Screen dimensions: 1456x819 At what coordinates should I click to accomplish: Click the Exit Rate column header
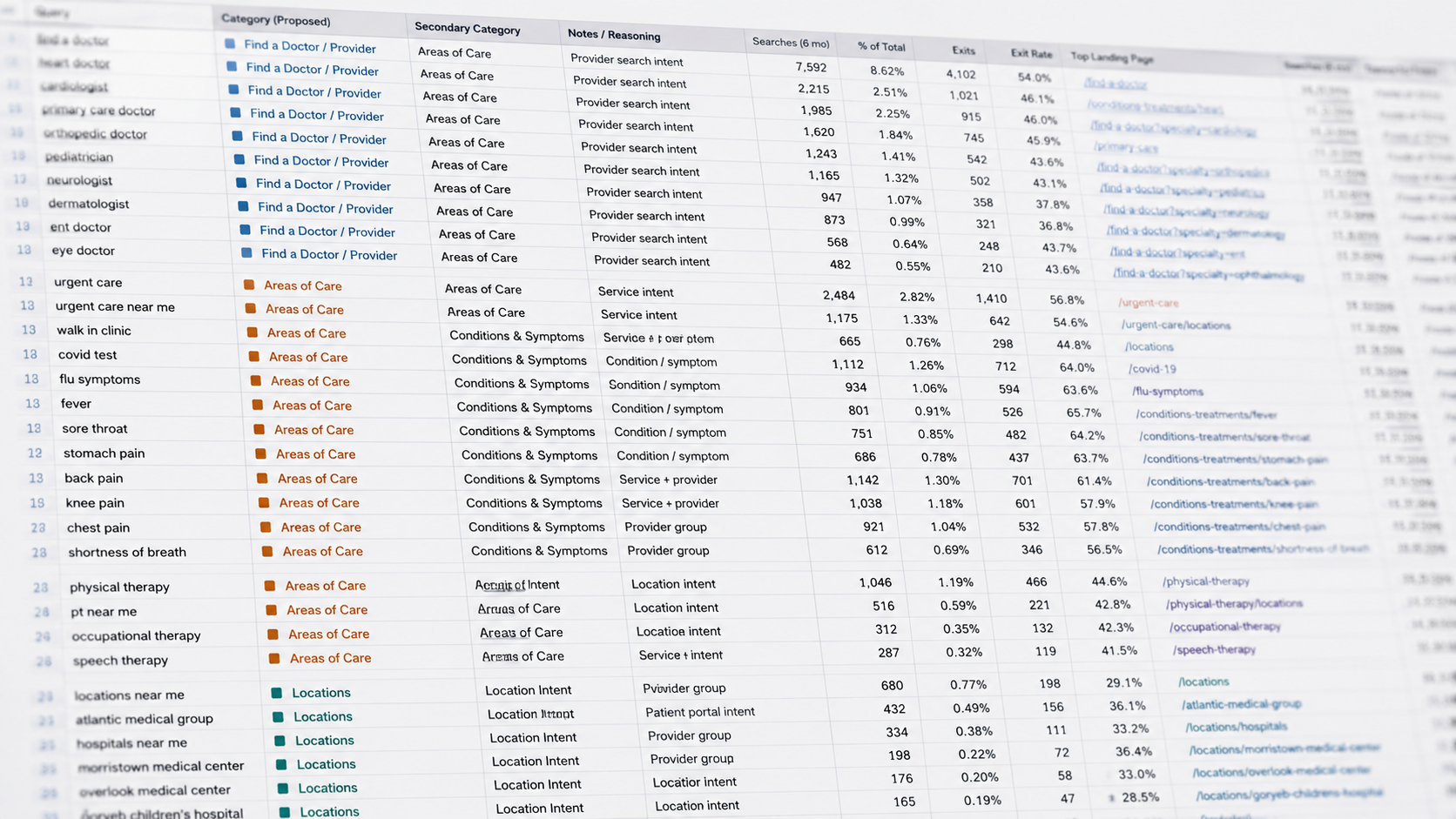pyautogui.click(x=1031, y=53)
